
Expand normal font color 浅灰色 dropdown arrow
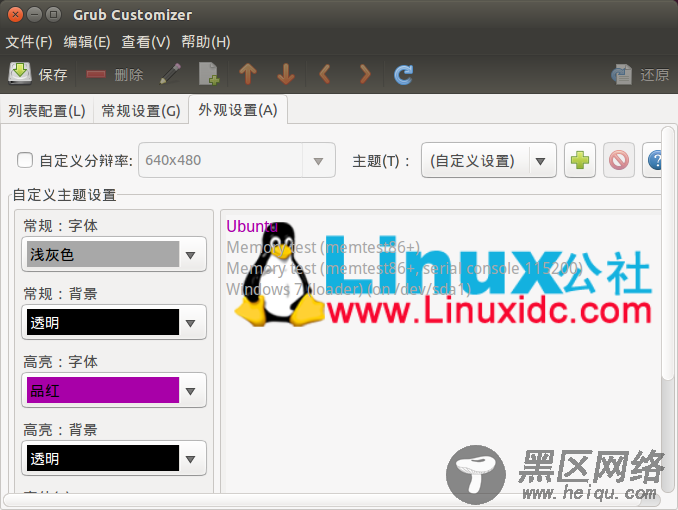(x=191, y=255)
